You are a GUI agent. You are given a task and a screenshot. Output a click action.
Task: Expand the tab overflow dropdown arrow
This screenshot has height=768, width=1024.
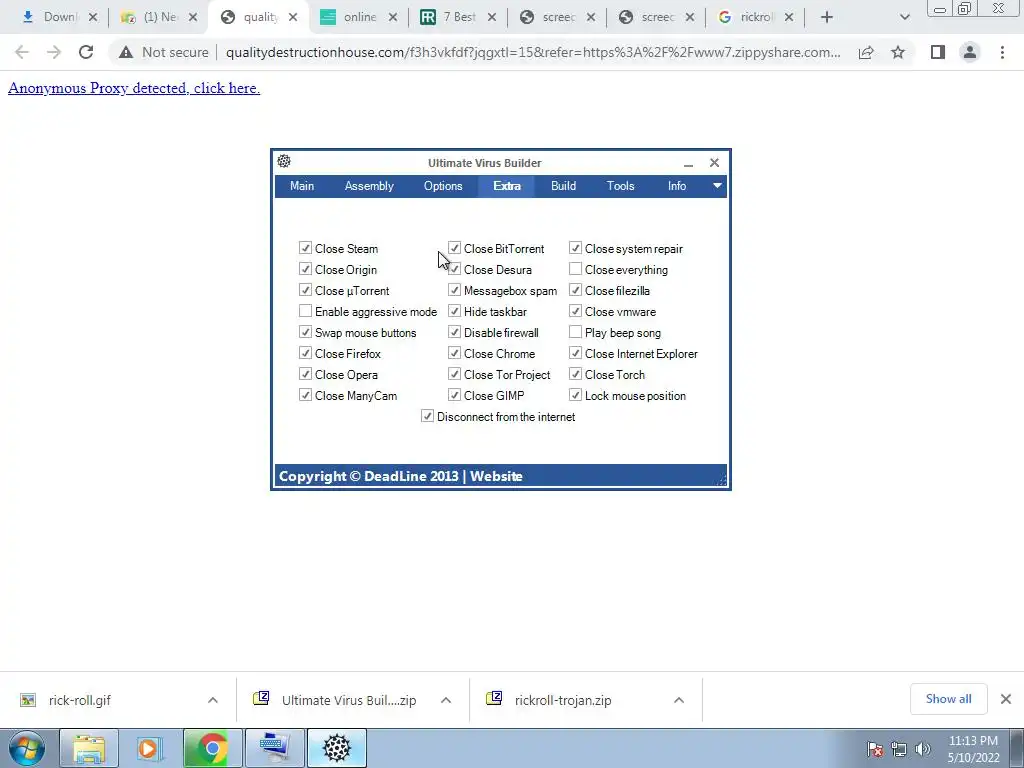[x=717, y=186]
